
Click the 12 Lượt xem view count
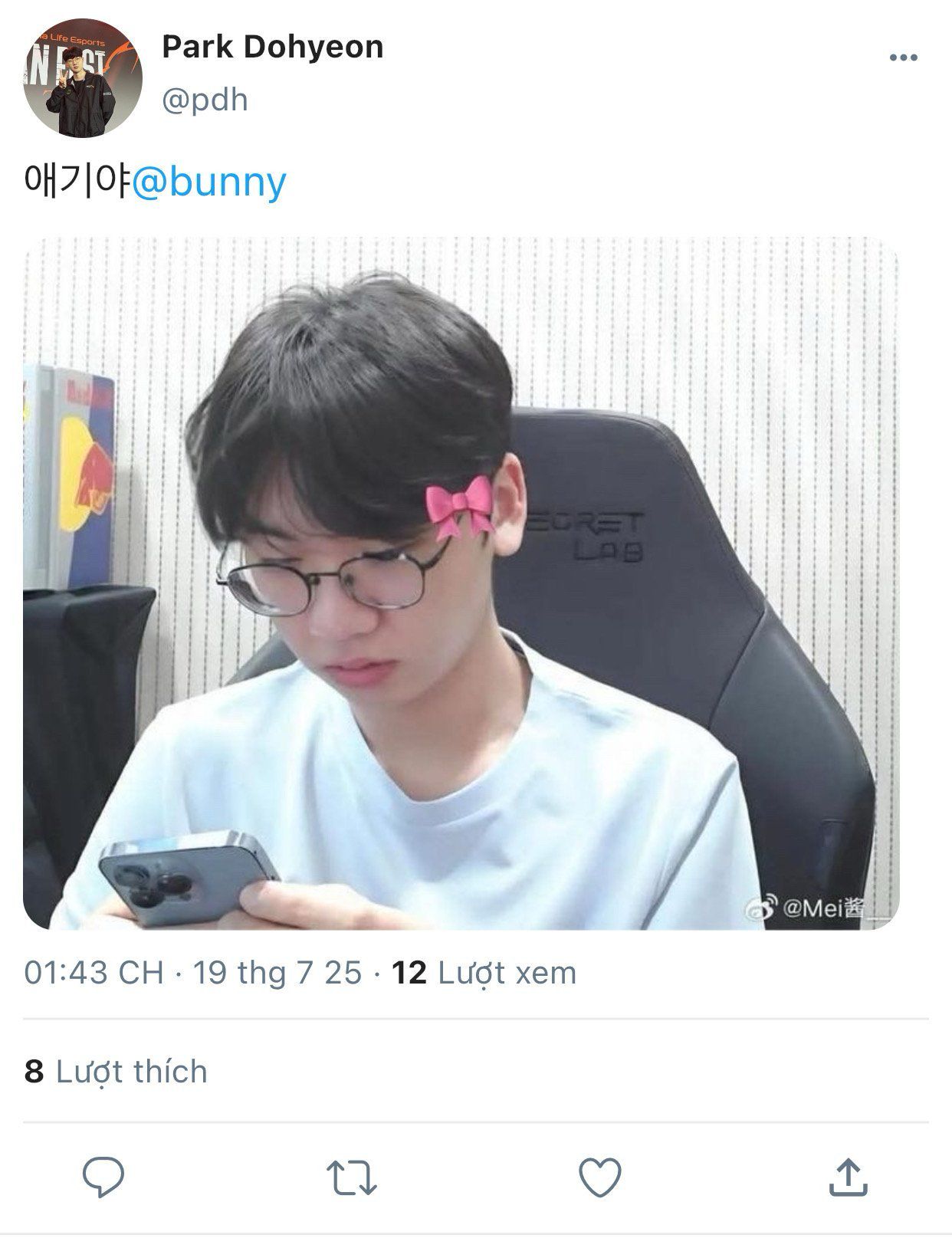coord(484,973)
